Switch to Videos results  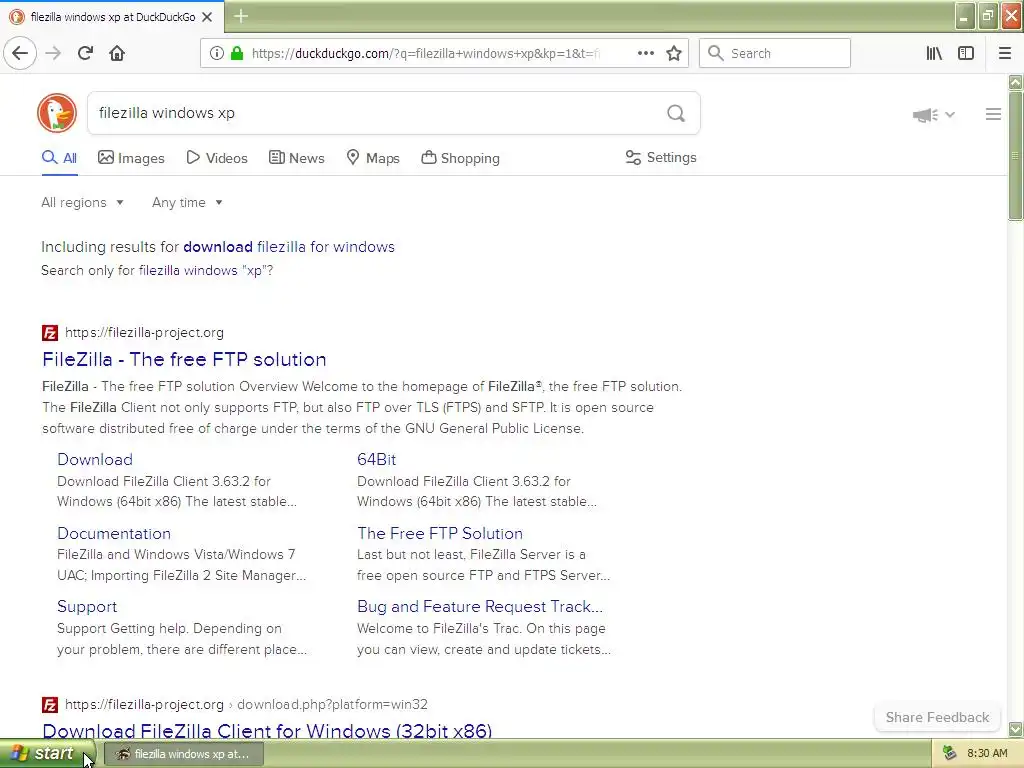coord(217,158)
